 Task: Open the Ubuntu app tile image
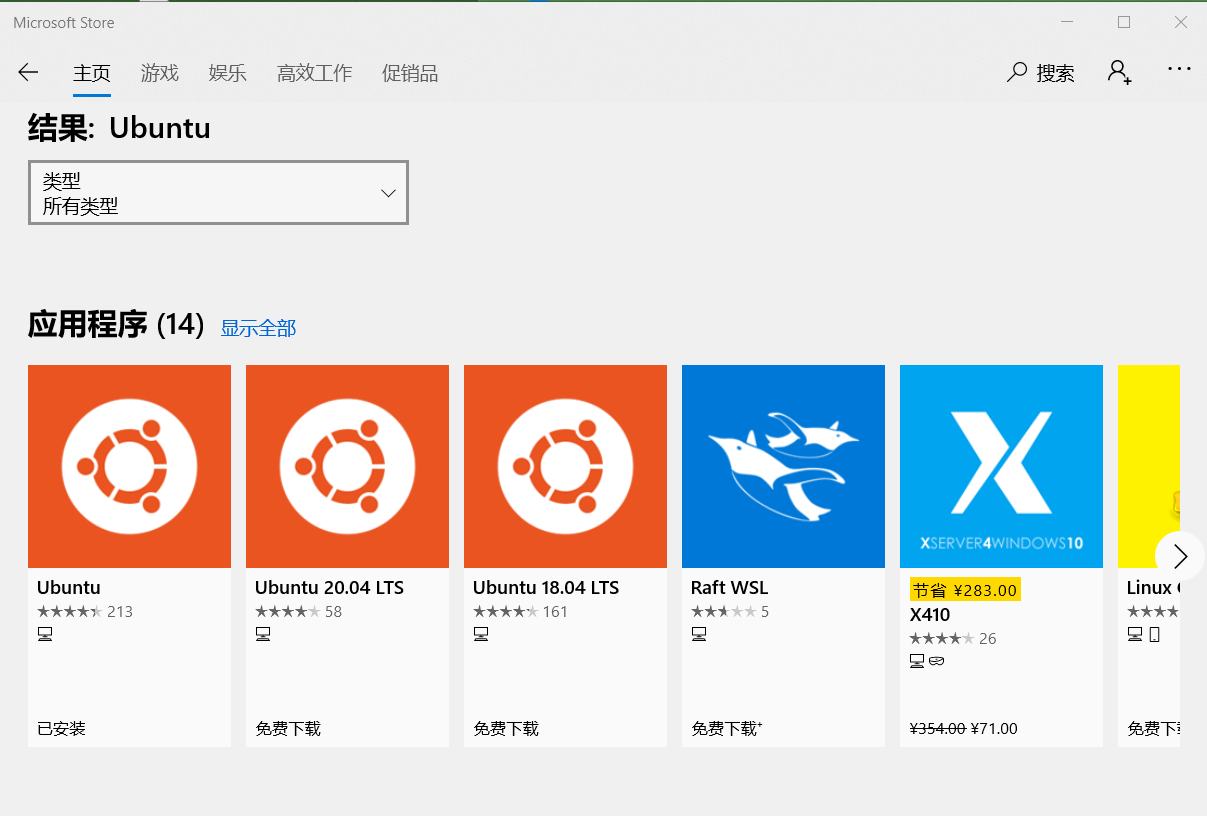(x=129, y=466)
